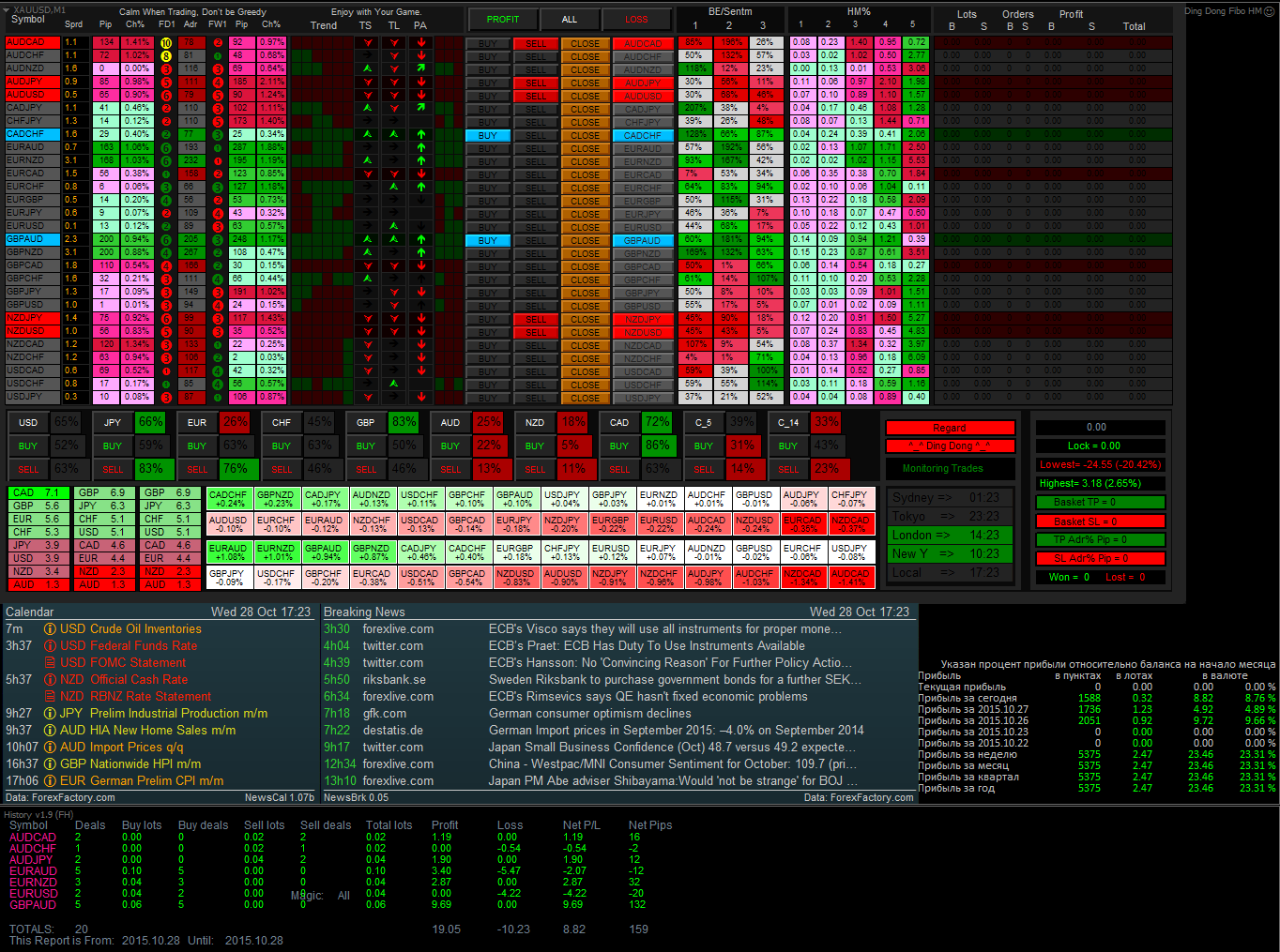
Task: Click the BUY button under USD currency
Action: 28,446
